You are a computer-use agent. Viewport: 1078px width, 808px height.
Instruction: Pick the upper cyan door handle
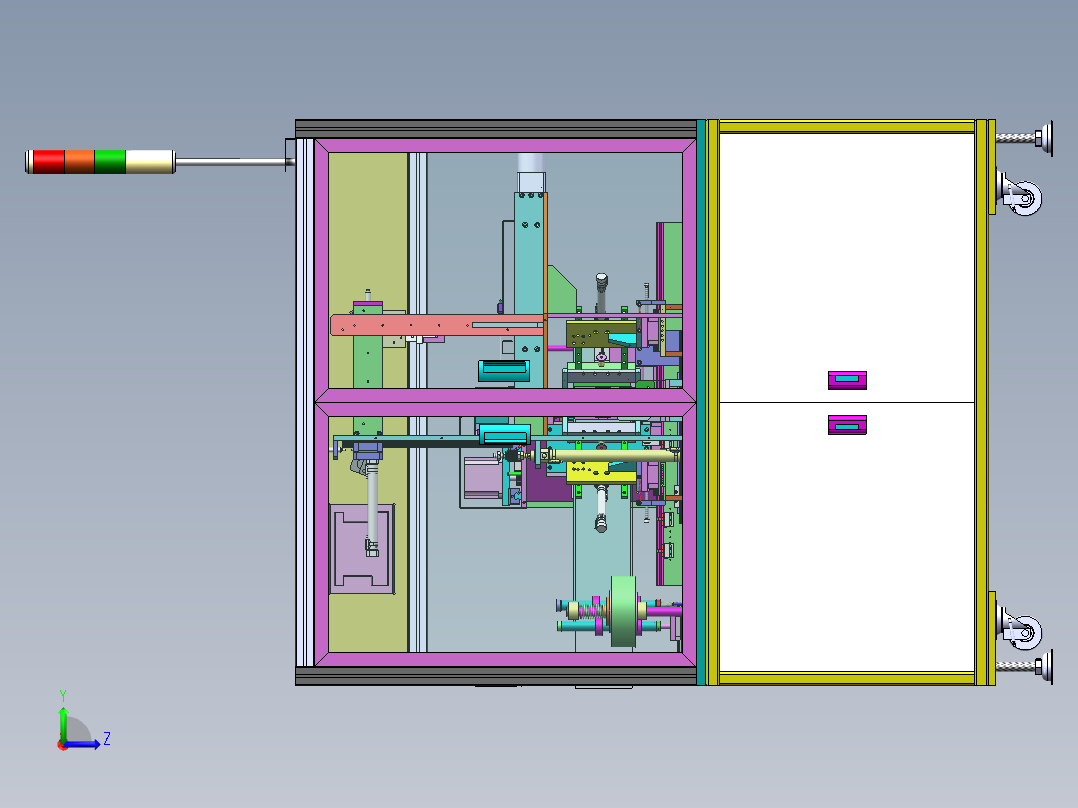point(504,370)
